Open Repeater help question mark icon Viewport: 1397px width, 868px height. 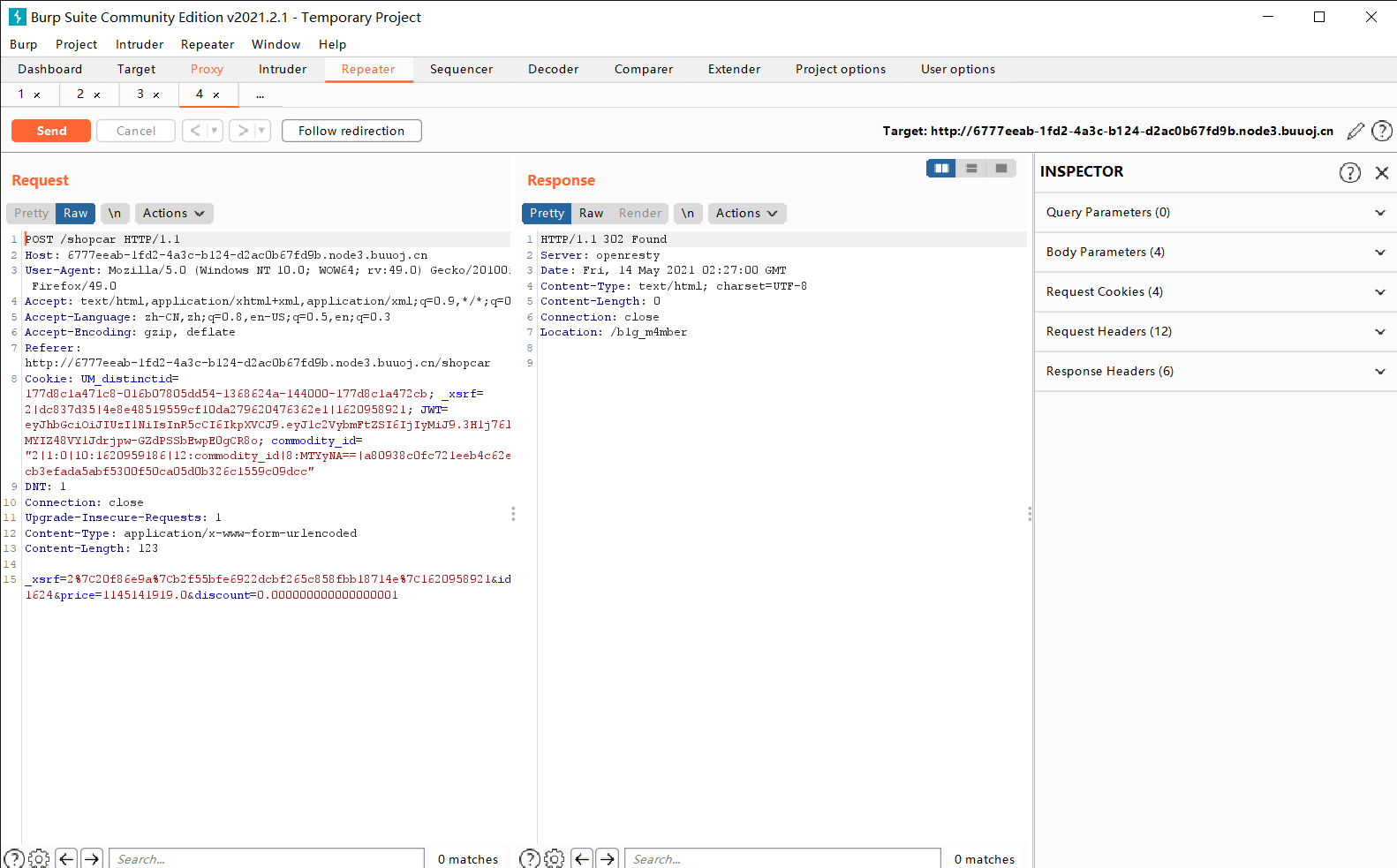pyautogui.click(x=1382, y=132)
